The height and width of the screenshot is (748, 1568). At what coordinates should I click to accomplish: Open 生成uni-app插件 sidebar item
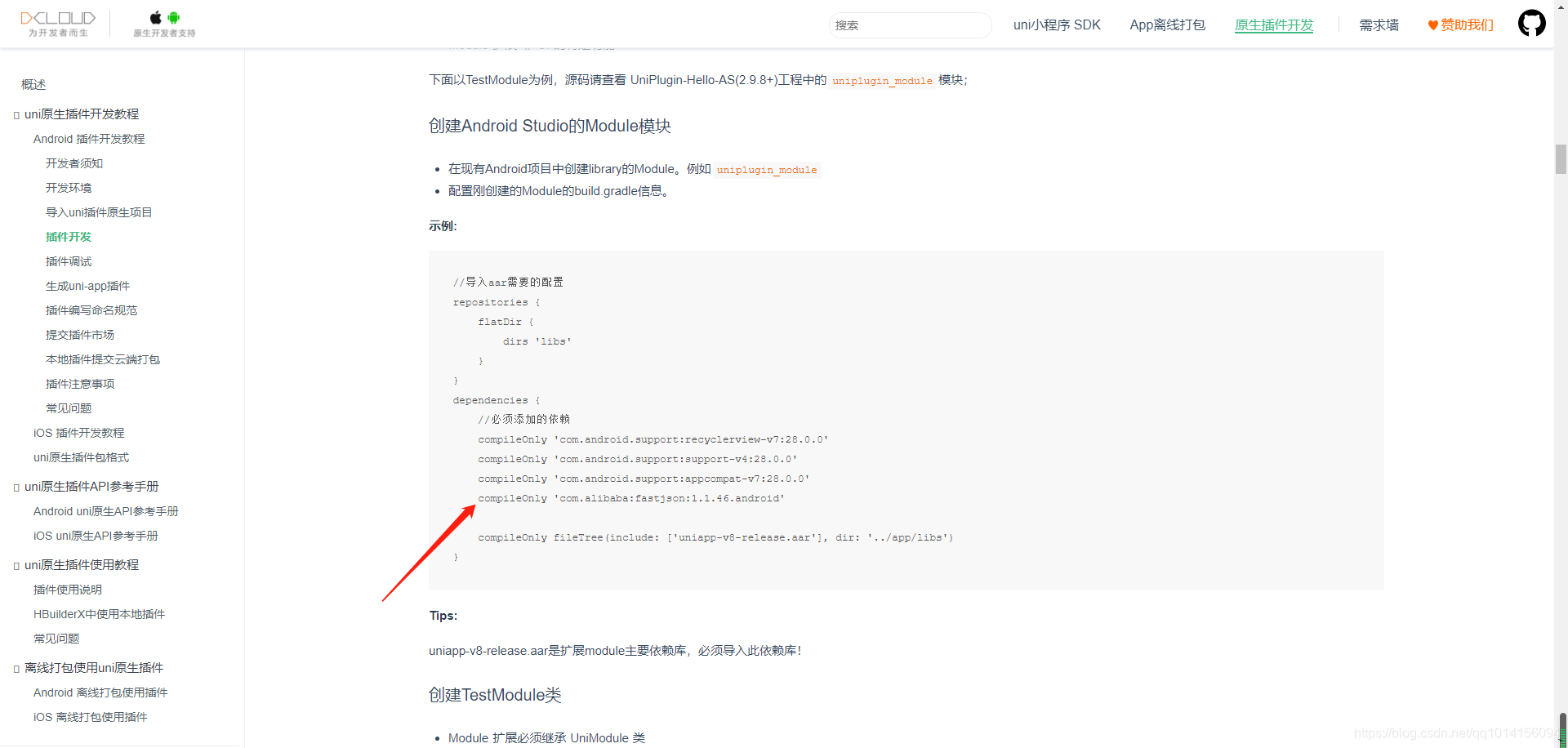pyautogui.click(x=87, y=286)
